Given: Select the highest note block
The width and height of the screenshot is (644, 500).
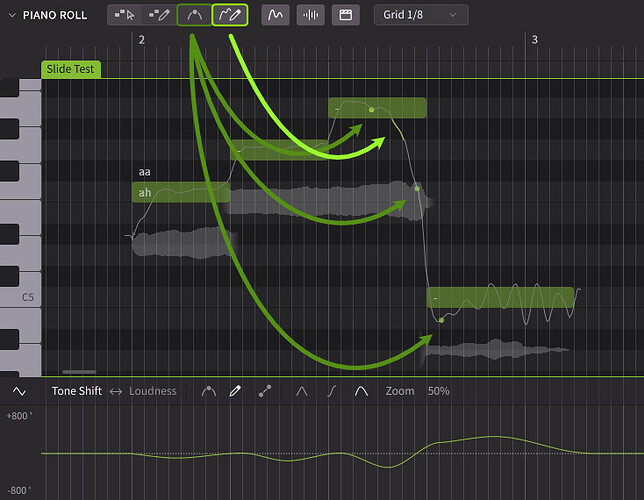Looking at the screenshot, I should click(377, 108).
